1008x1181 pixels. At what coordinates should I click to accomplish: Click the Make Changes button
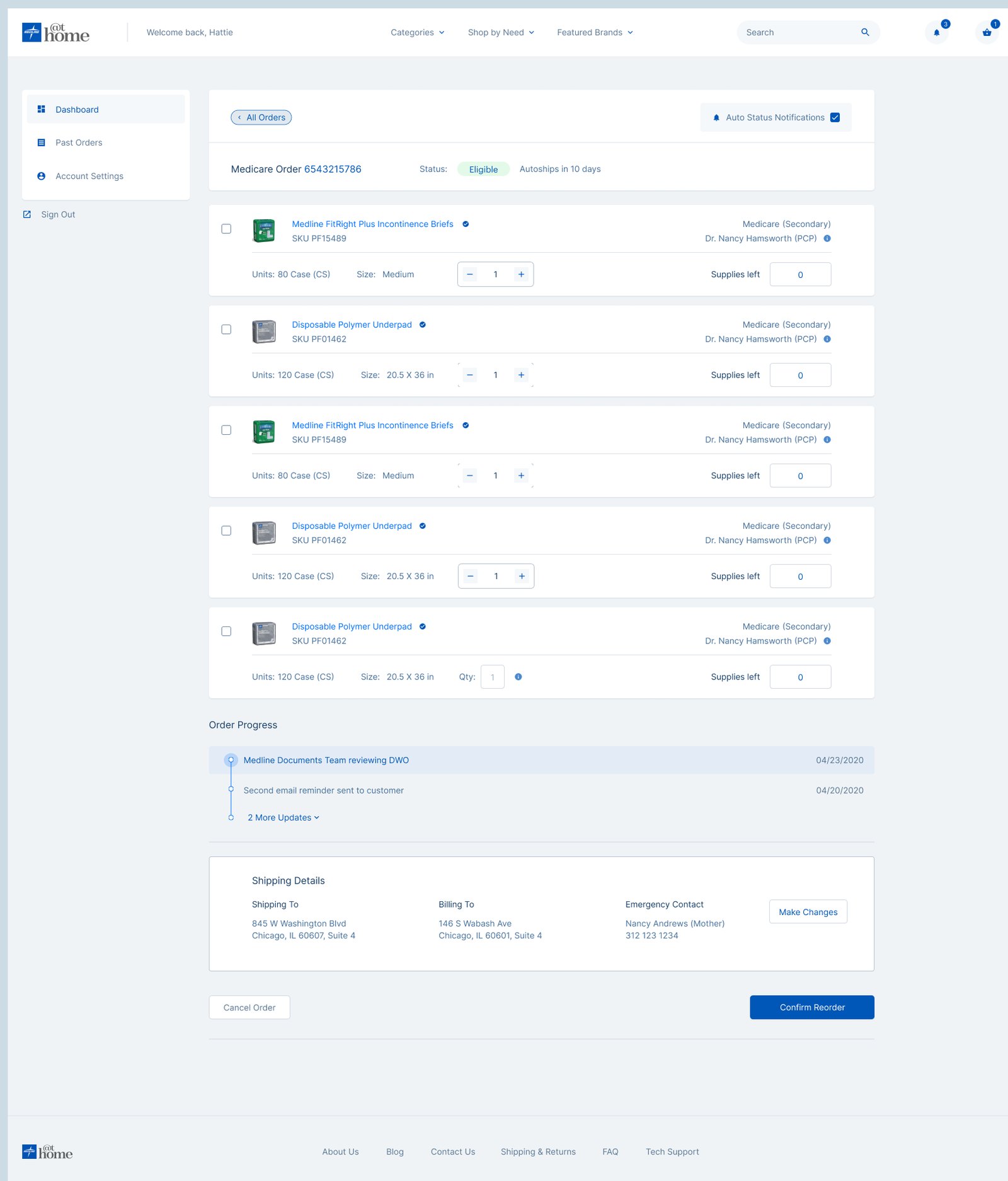[x=808, y=912]
